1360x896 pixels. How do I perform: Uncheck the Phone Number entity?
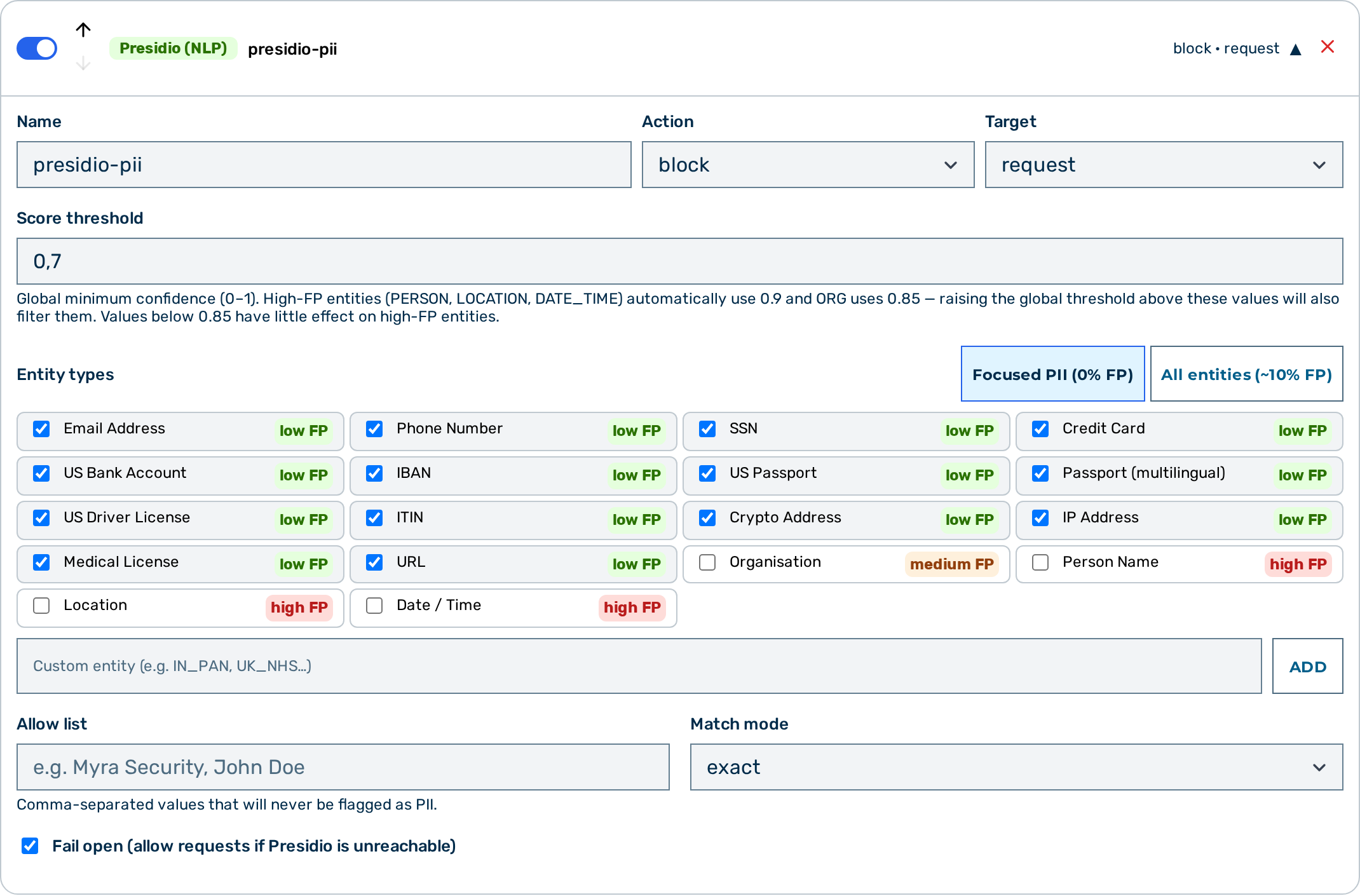(x=374, y=429)
